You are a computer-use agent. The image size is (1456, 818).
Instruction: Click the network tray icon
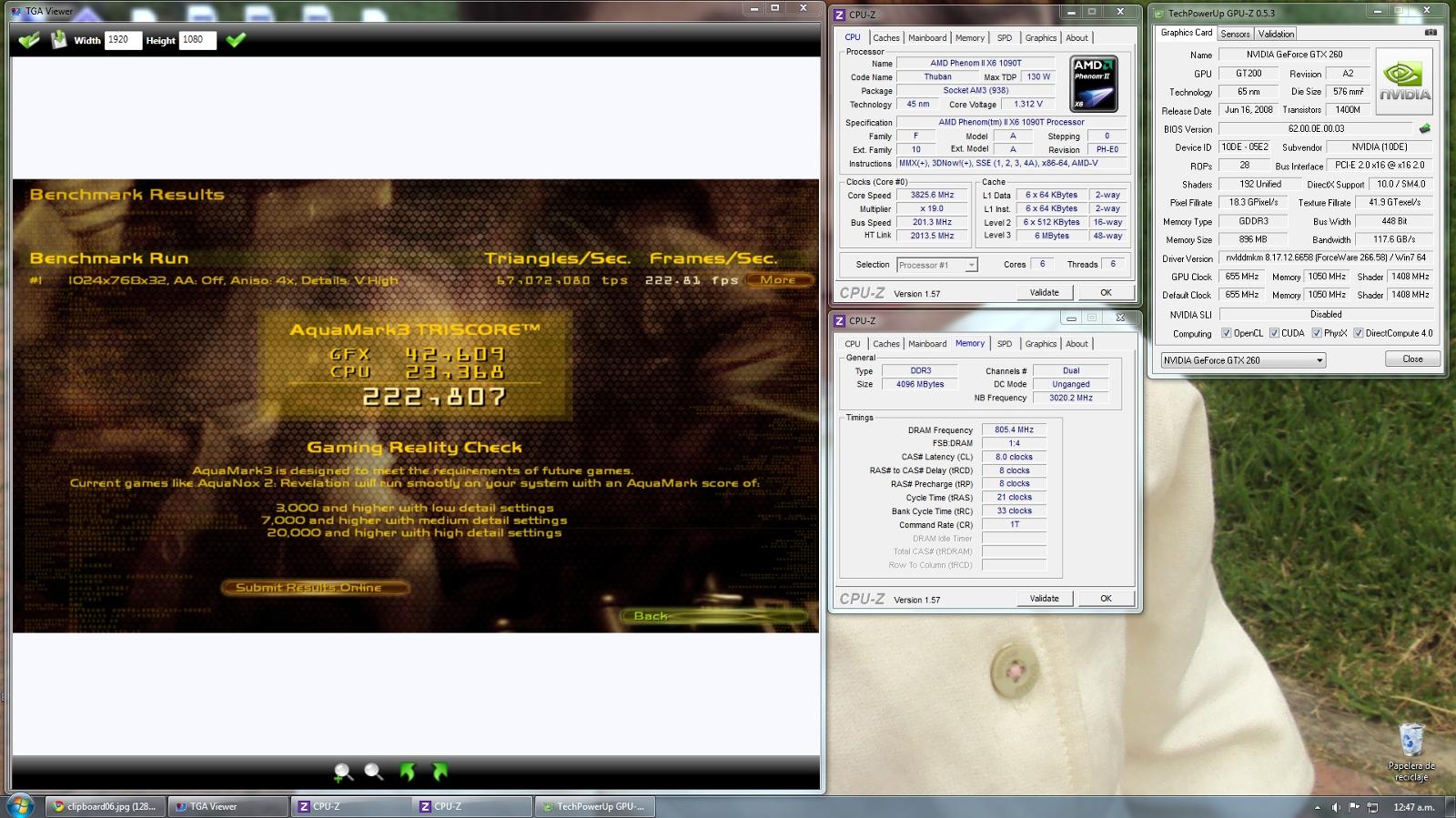[x=1373, y=807]
